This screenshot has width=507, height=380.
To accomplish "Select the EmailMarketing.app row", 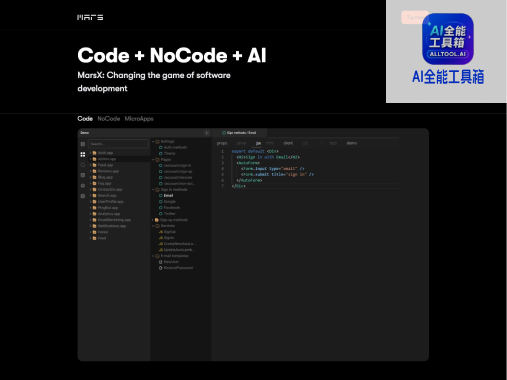I will 119,220.
